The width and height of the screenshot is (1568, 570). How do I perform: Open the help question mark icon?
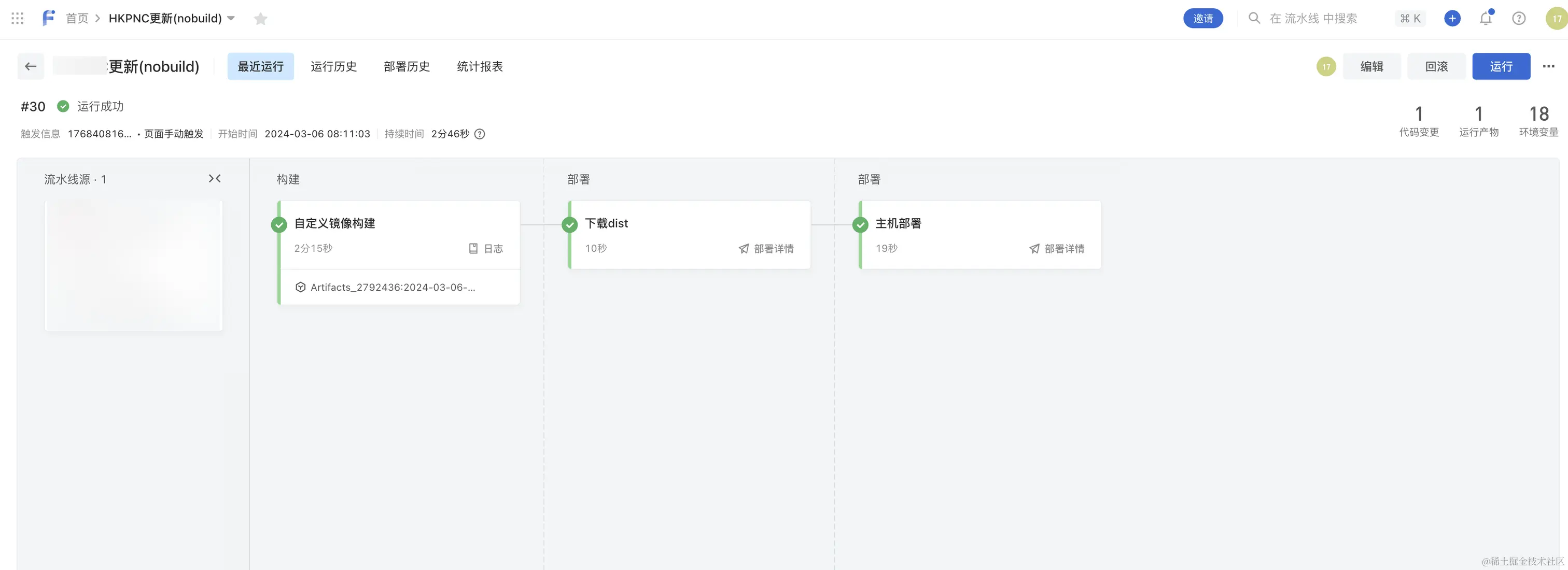tap(1519, 18)
